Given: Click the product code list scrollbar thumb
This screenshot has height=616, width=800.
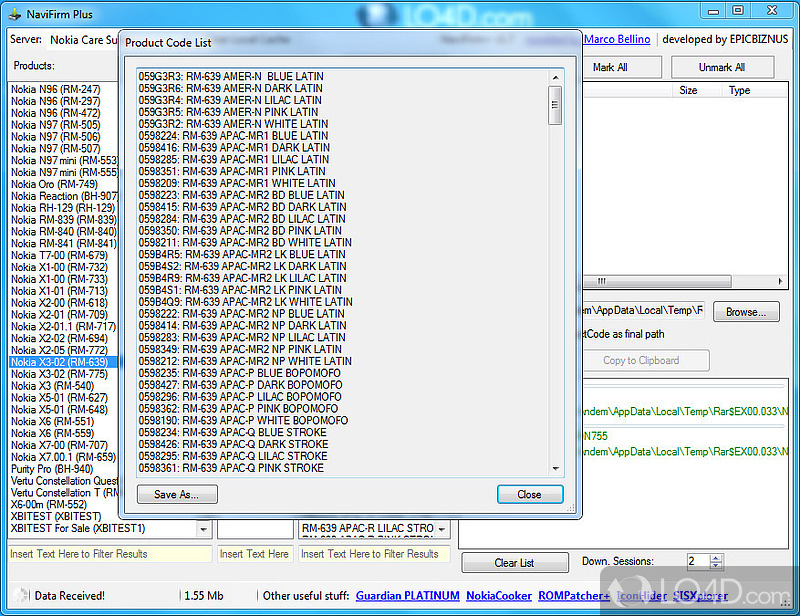Looking at the screenshot, I should [555, 105].
